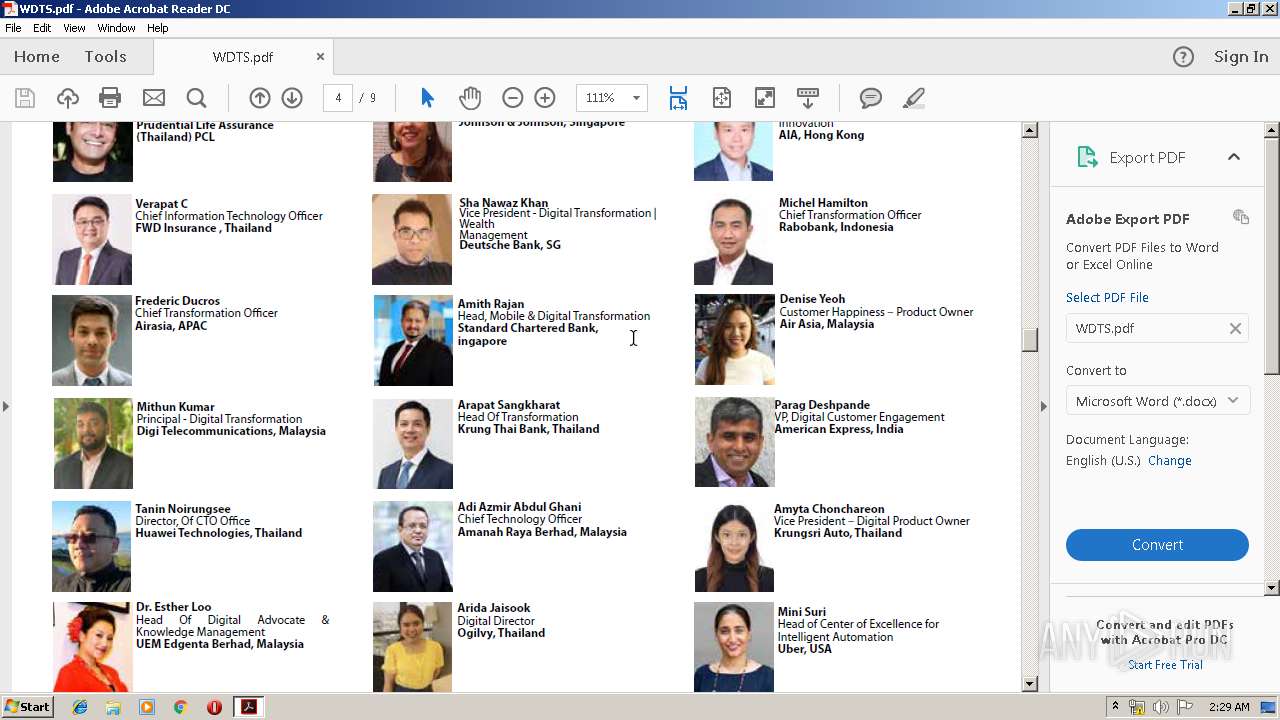Viewport: 1280px width, 720px height.
Task: Open the Find text magnifier
Action: coord(197,98)
